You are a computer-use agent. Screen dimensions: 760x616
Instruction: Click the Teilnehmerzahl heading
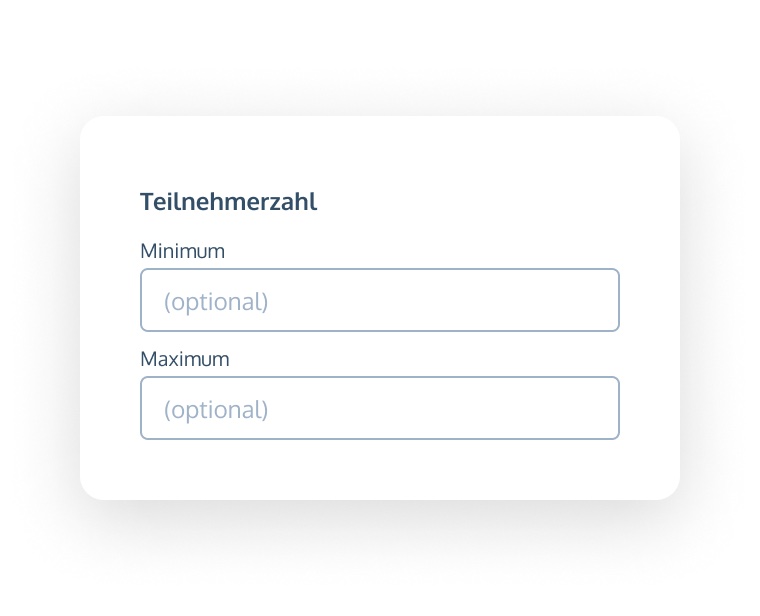coord(228,201)
